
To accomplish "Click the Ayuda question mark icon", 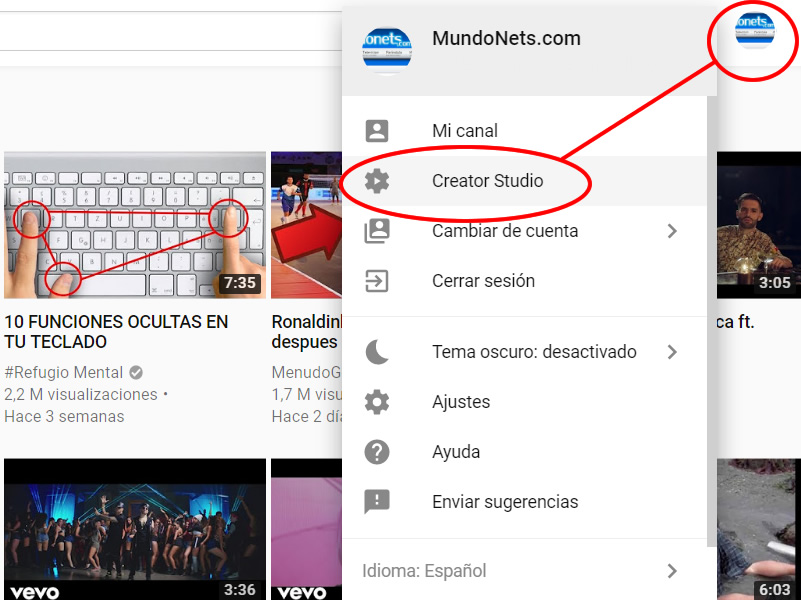I will click(x=377, y=452).
